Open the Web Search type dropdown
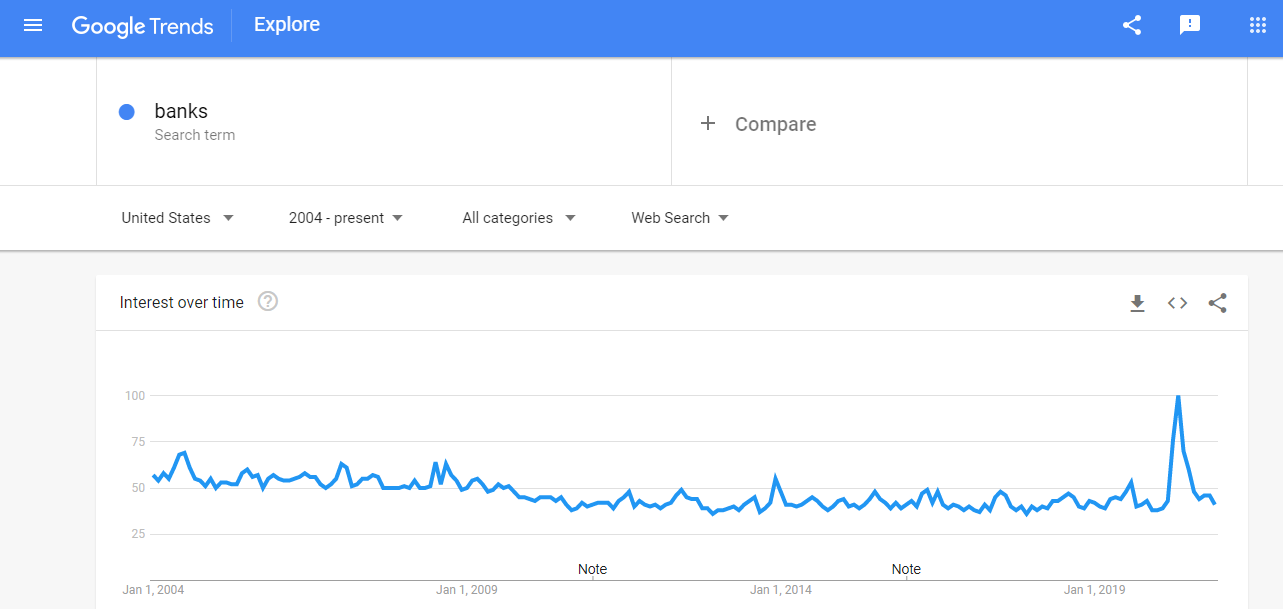Viewport: 1283px width, 609px height. coord(680,218)
